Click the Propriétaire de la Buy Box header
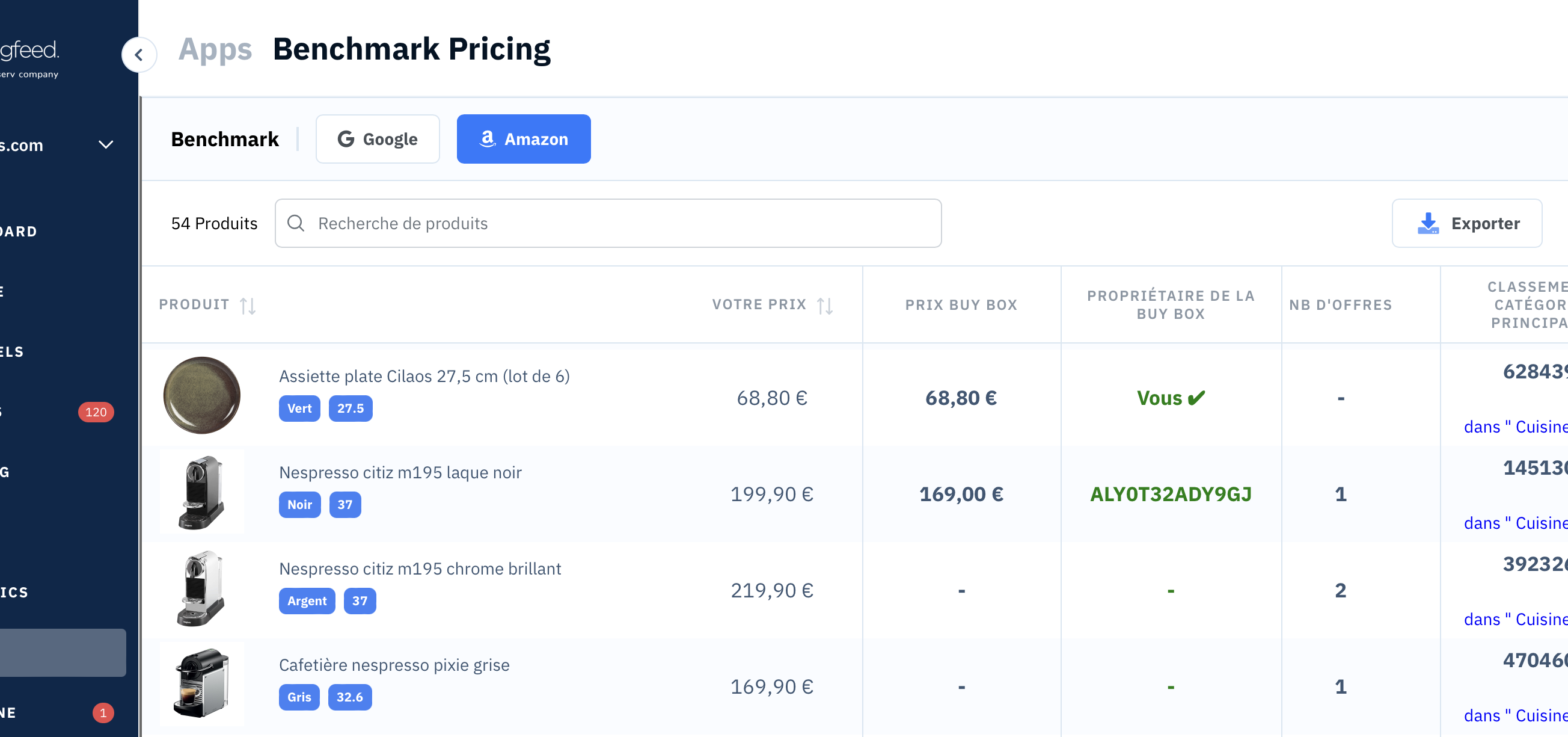This screenshot has height=737, width=1568. pos(1171,304)
